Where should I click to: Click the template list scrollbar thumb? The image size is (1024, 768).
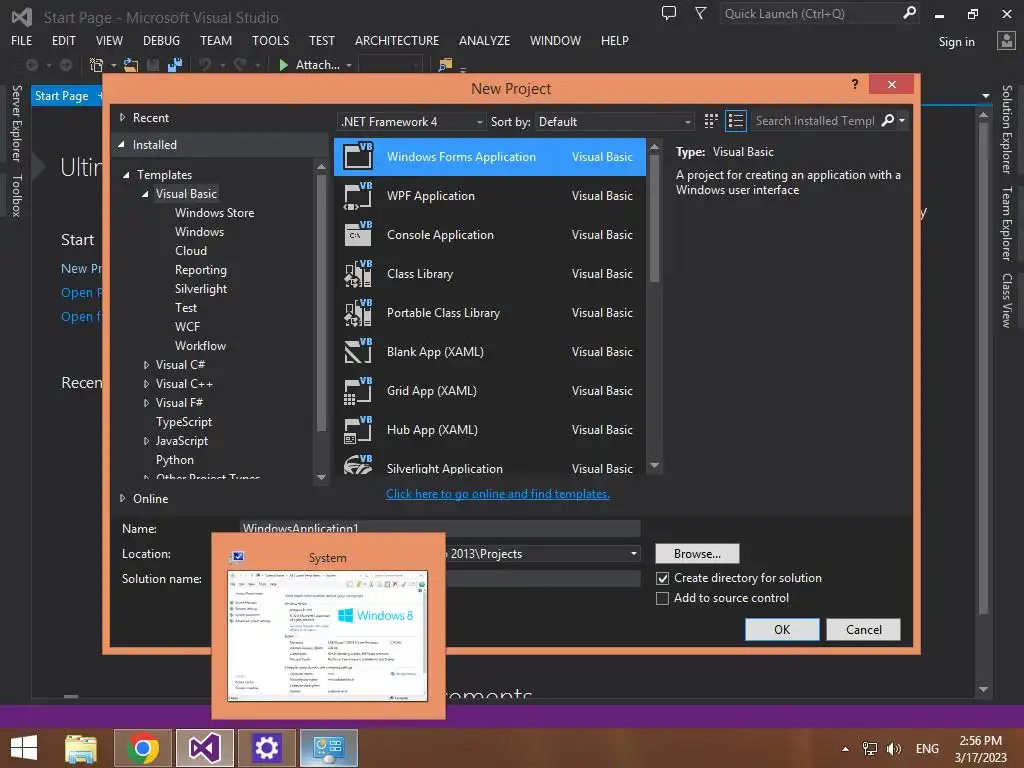[x=654, y=219]
